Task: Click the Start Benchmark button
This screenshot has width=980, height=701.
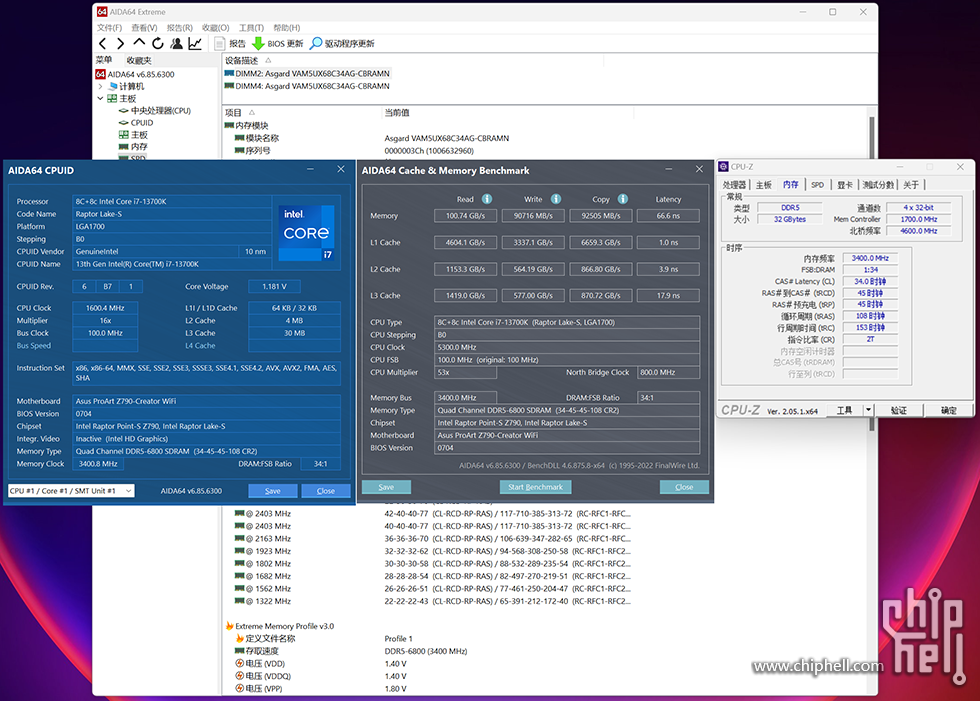Action: (x=535, y=487)
